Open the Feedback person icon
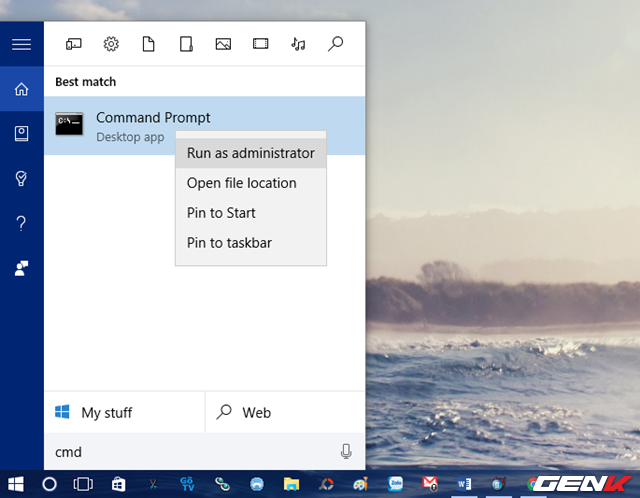 [x=21, y=268]
